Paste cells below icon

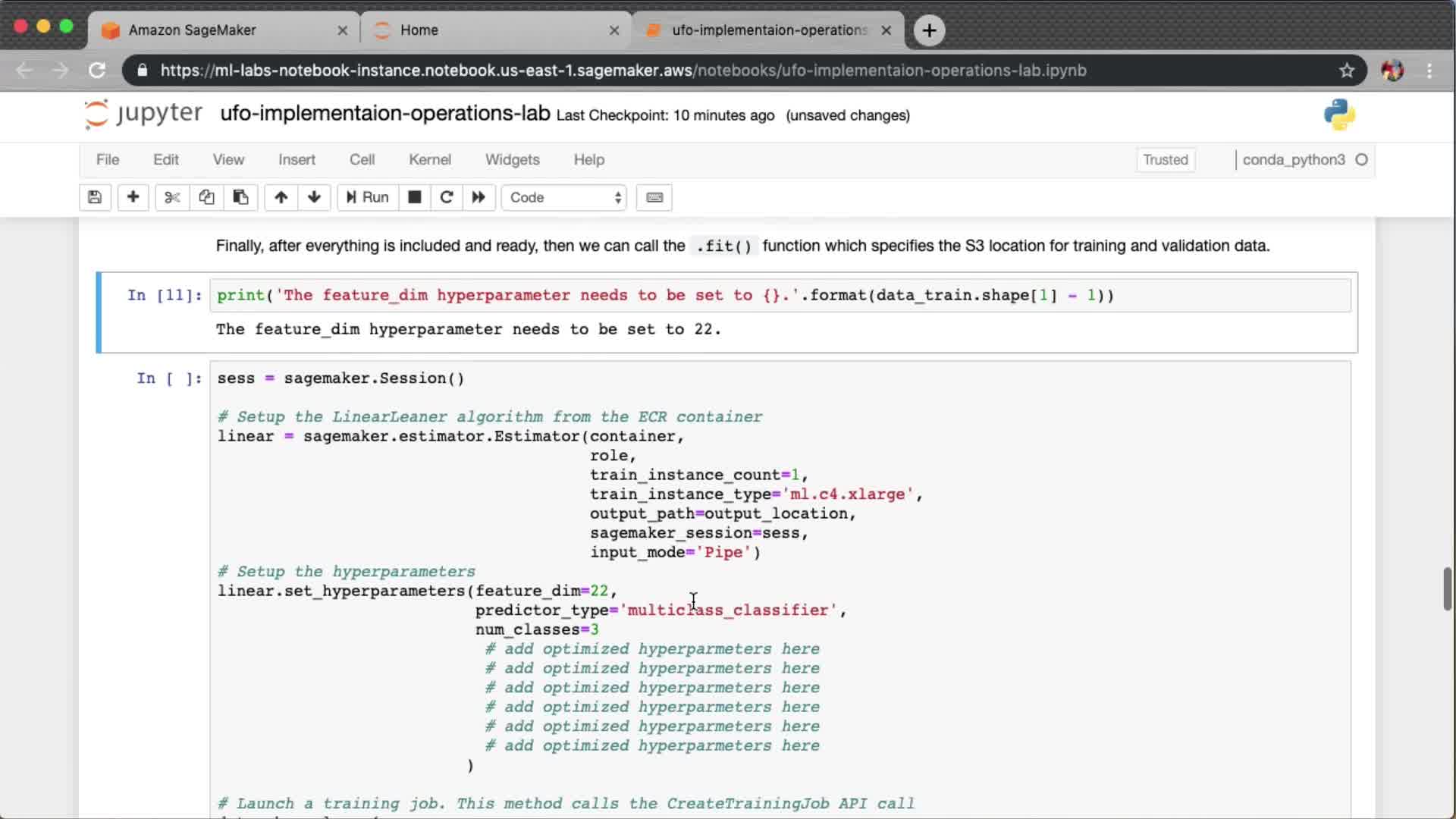[240, 197]
